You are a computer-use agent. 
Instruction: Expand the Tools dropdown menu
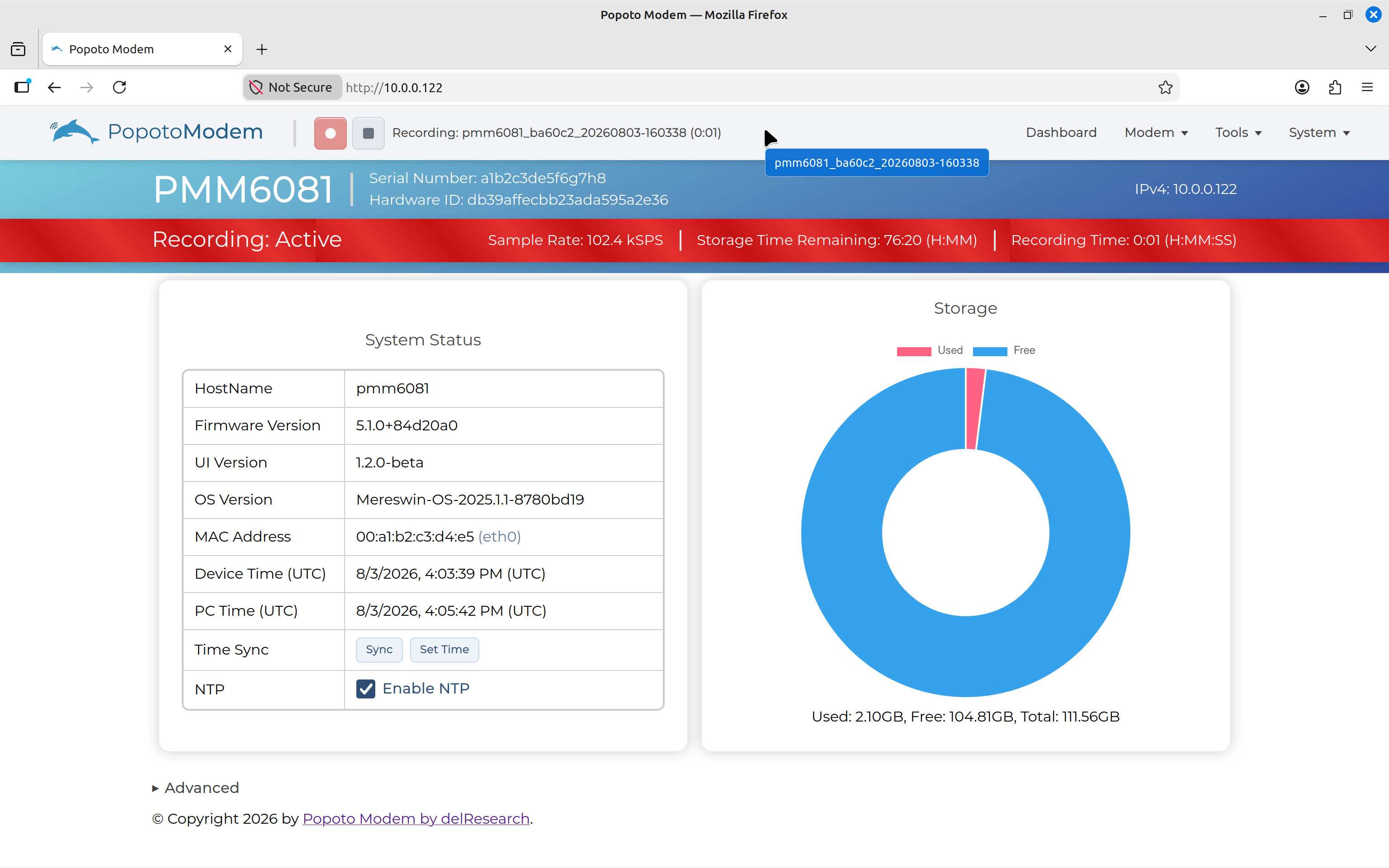(1238, 132)
